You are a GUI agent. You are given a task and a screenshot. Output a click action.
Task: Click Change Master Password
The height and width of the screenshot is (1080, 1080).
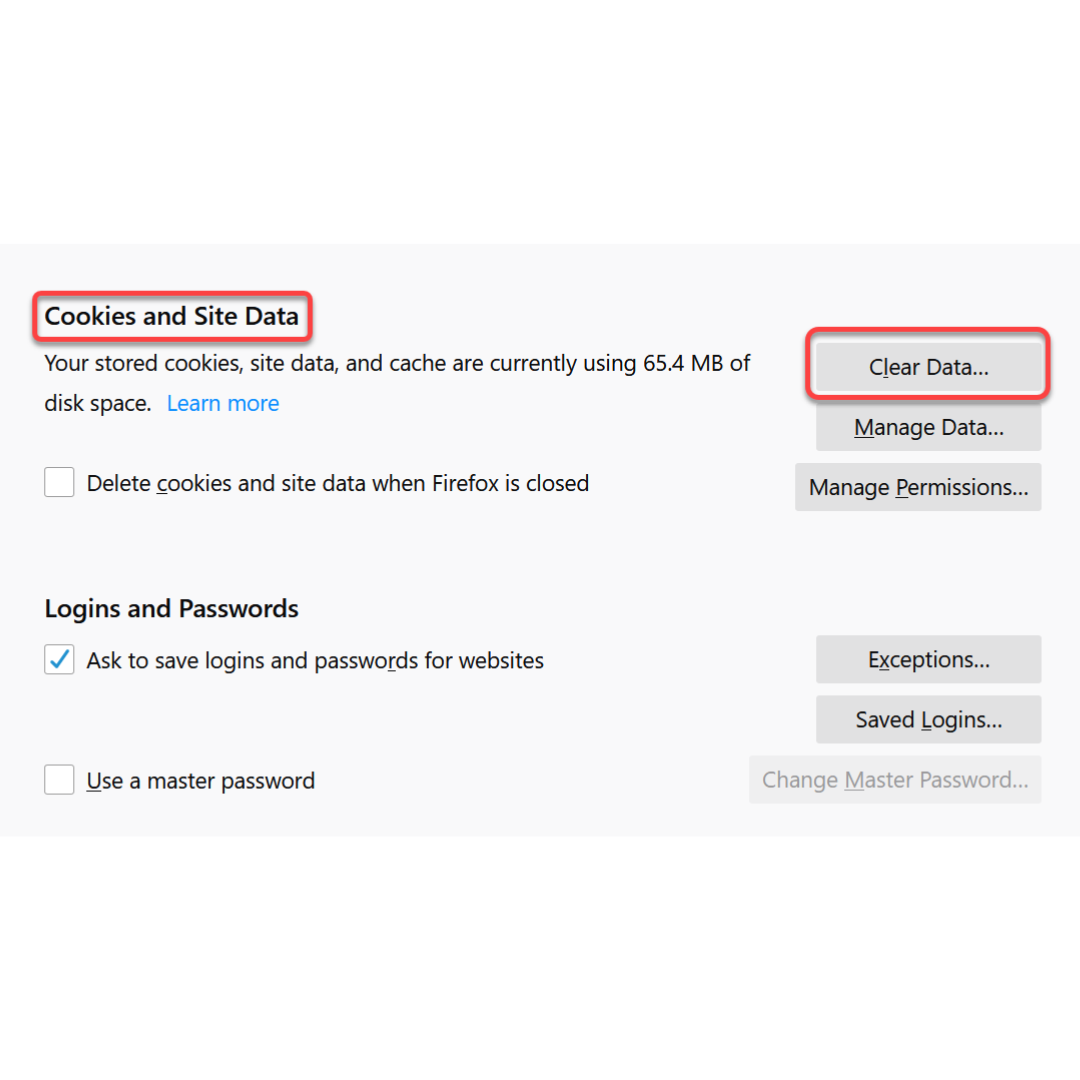895,779
